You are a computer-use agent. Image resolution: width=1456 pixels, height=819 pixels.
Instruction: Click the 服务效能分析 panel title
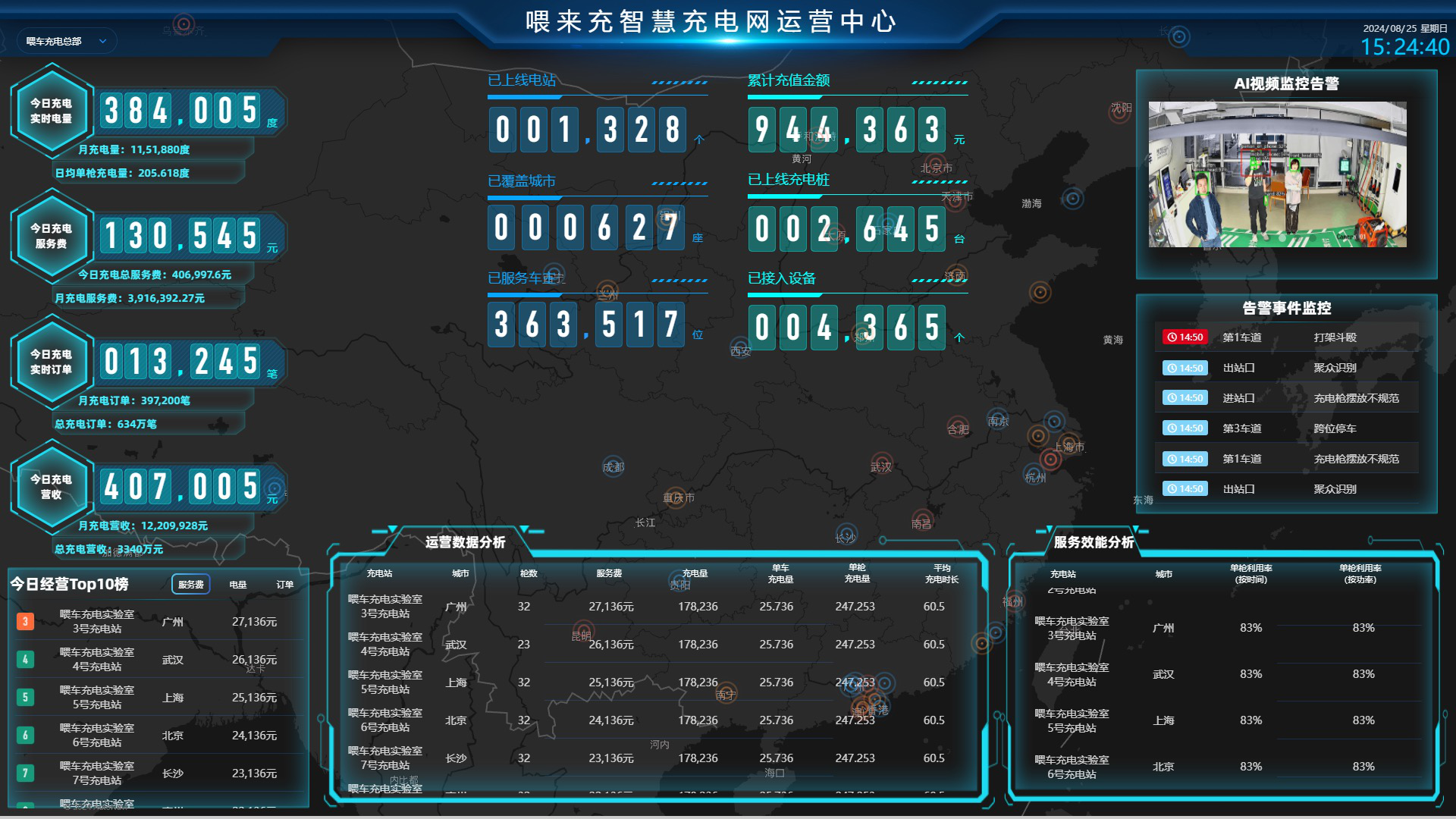click(1094, 542)
